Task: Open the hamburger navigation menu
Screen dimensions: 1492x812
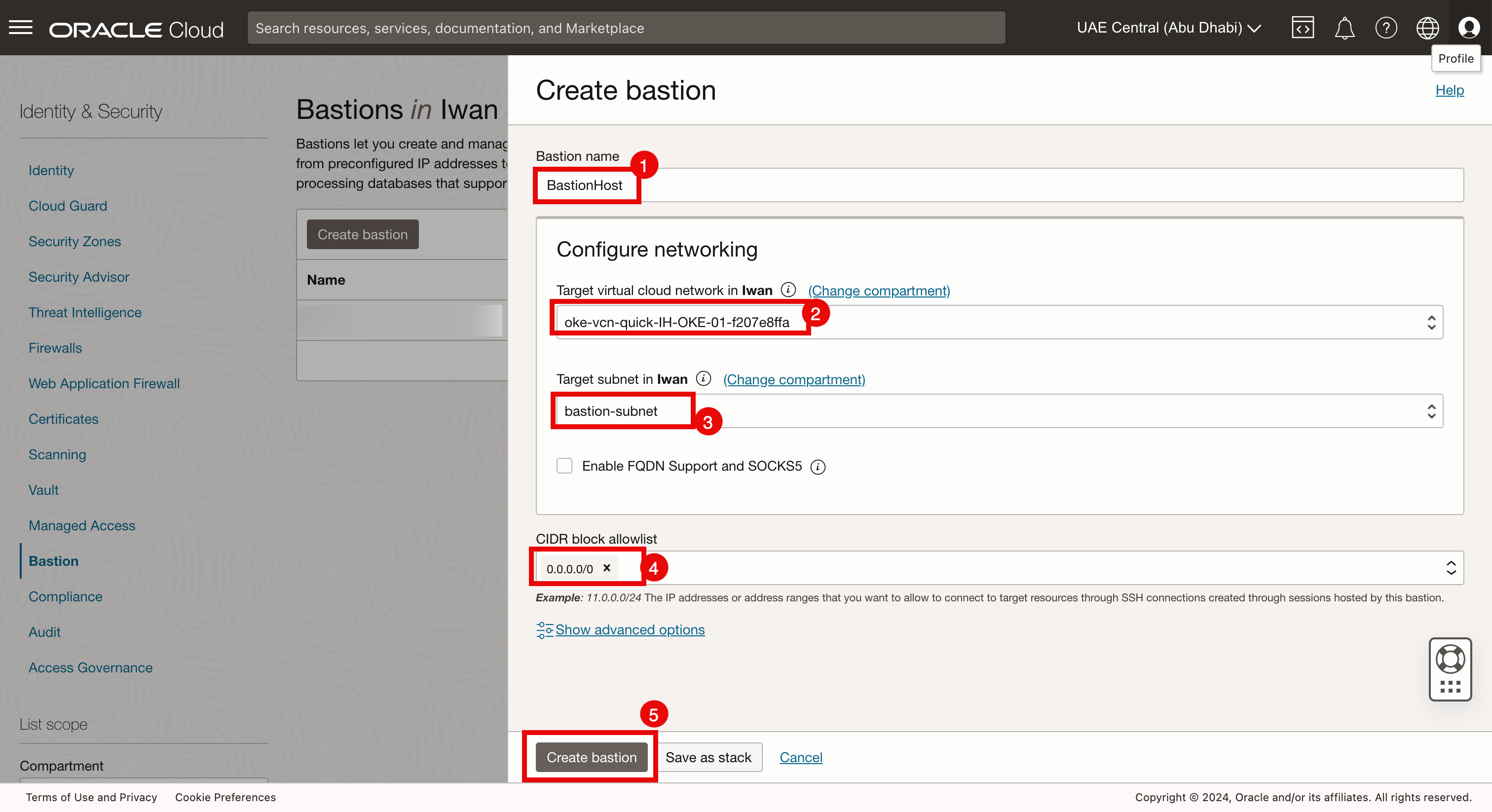Action: (21, 28)
